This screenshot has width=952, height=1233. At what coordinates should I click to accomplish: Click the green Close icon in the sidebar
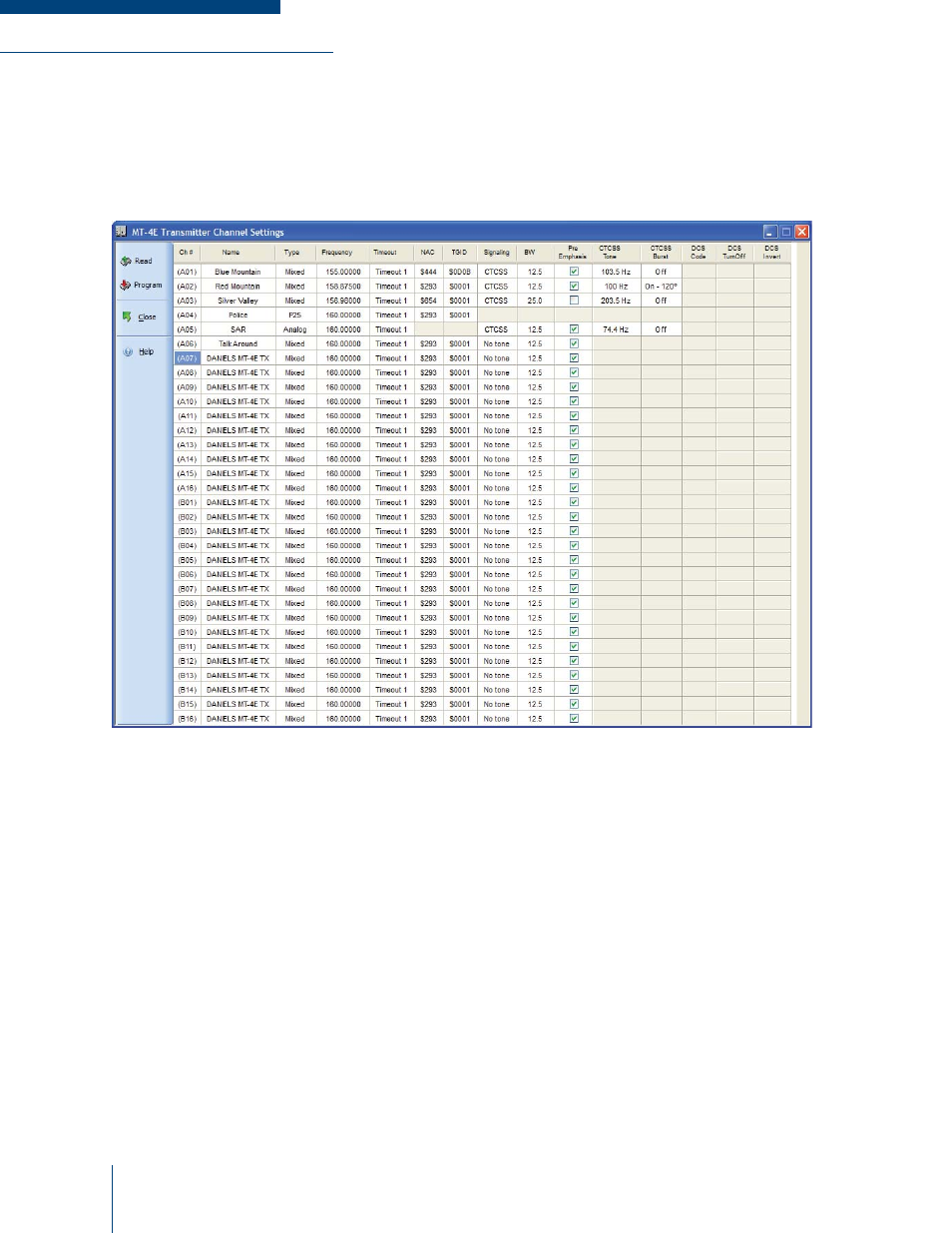point(127,316)
